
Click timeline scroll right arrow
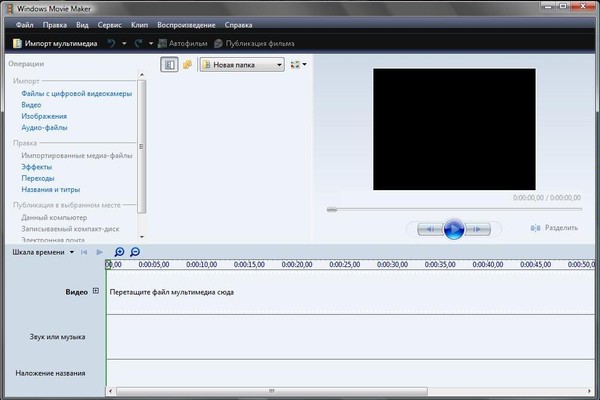tap(589, 391)
